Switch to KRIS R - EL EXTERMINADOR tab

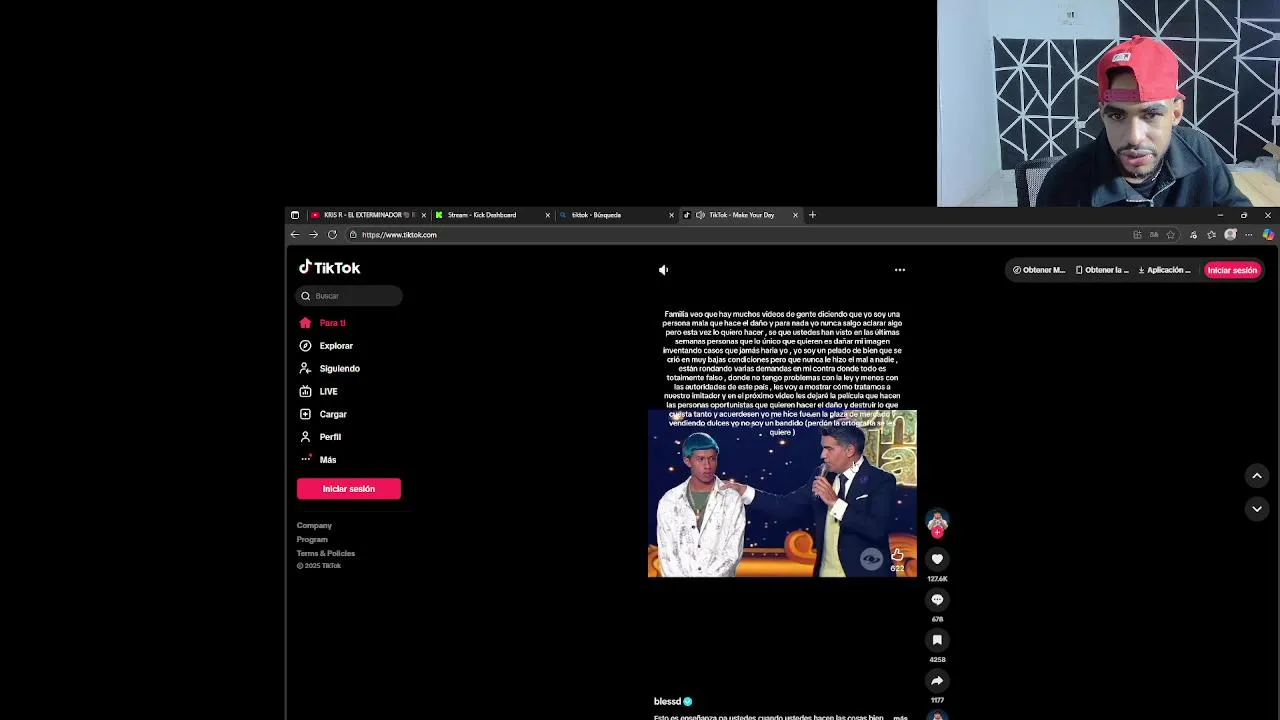(367, 215)
